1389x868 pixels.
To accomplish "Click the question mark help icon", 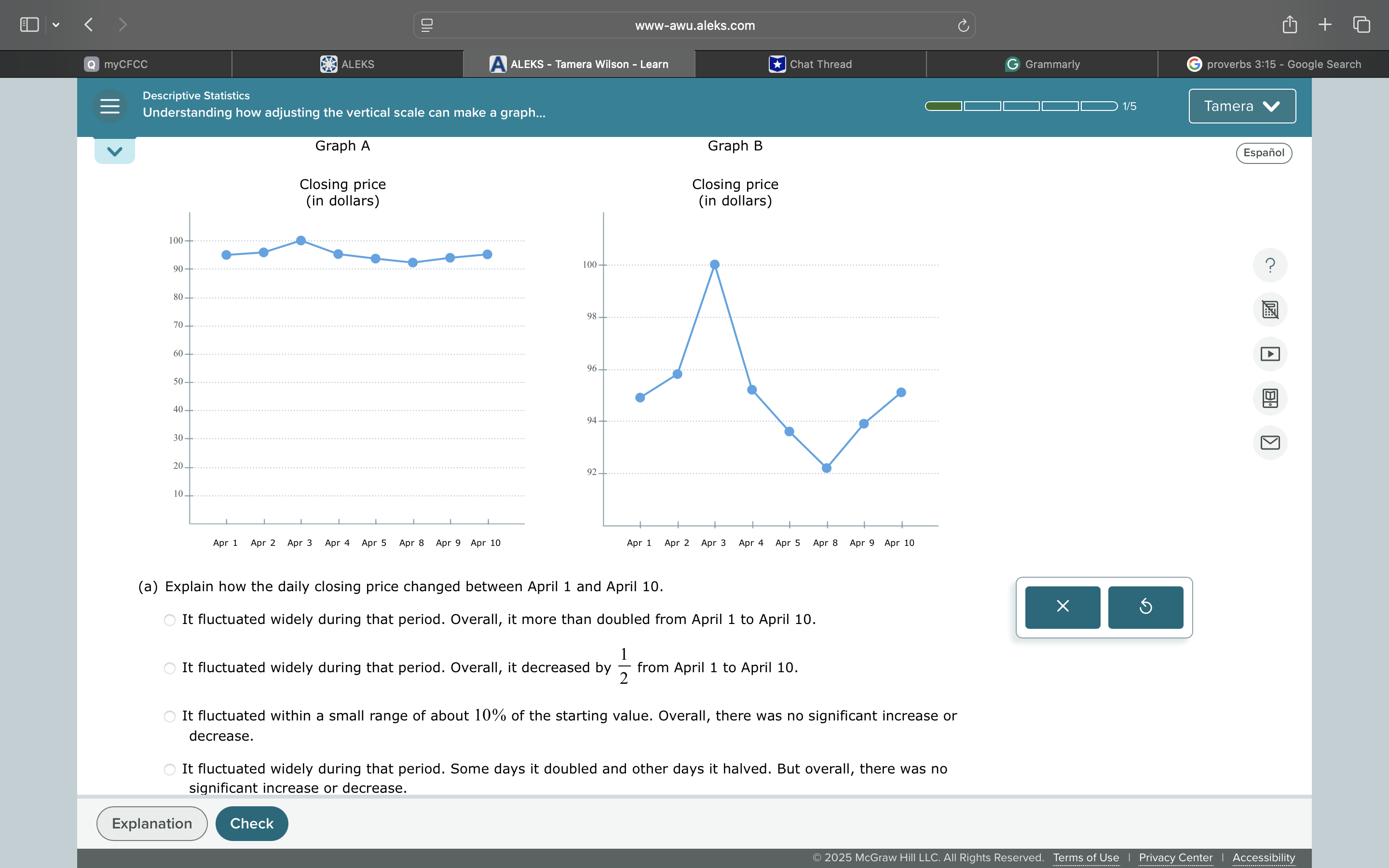I will click(x=1269, y=265).
